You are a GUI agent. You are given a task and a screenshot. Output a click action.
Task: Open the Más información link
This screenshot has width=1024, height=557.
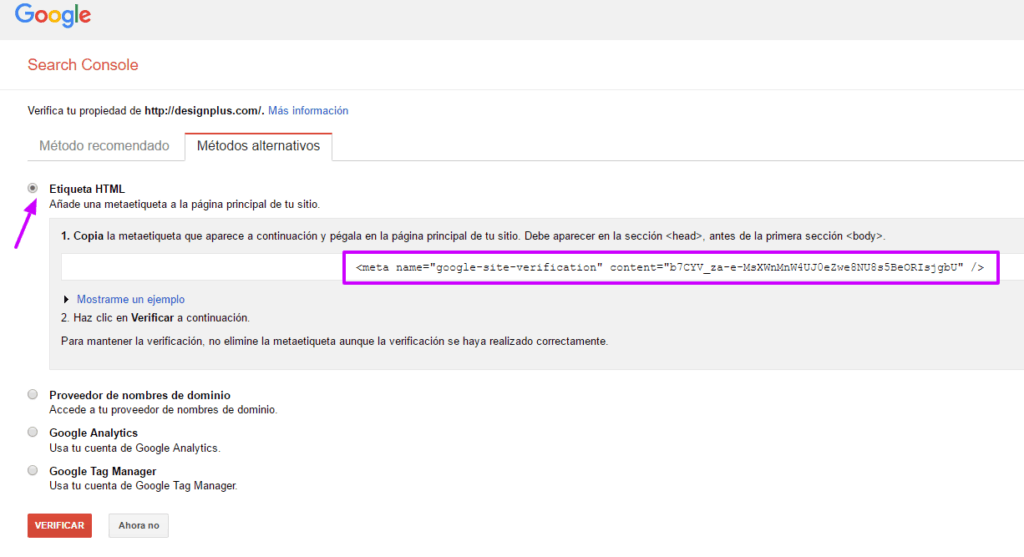pyautogui.click(x=308, y=110)
